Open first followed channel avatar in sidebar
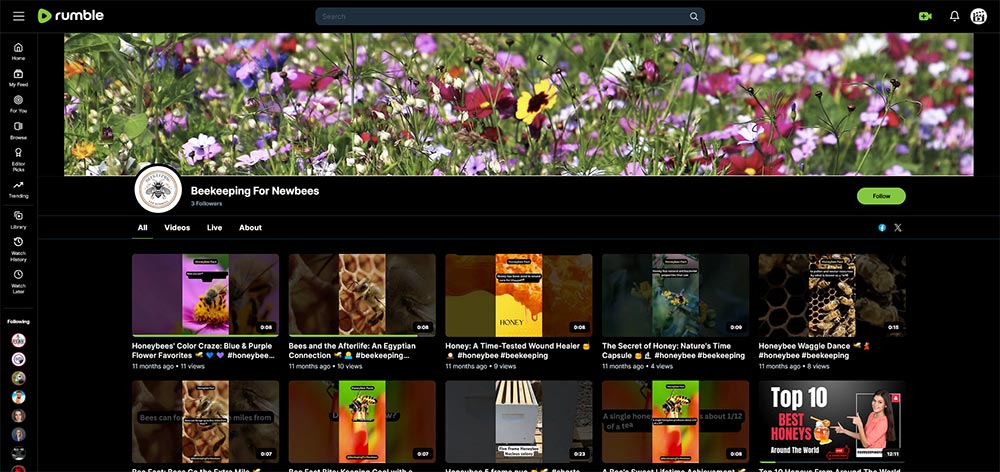Viewport: 1000px width, 472px height. [18, 341]
